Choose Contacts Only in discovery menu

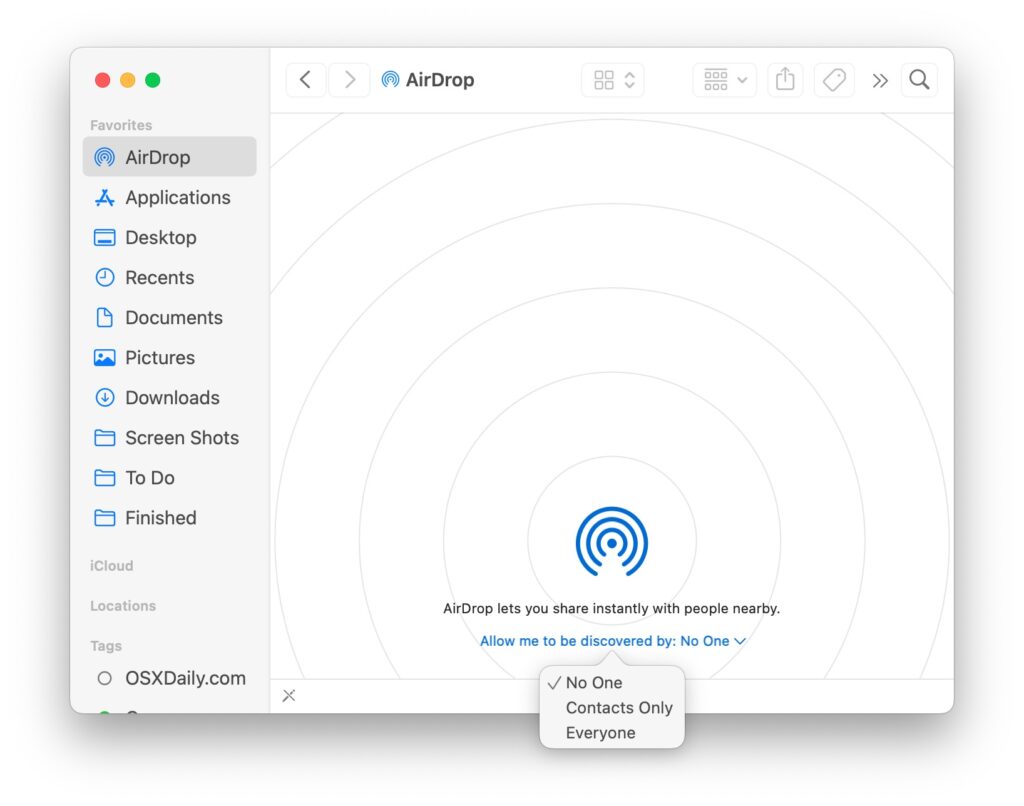pyautogui.click(x=612, y=708)
